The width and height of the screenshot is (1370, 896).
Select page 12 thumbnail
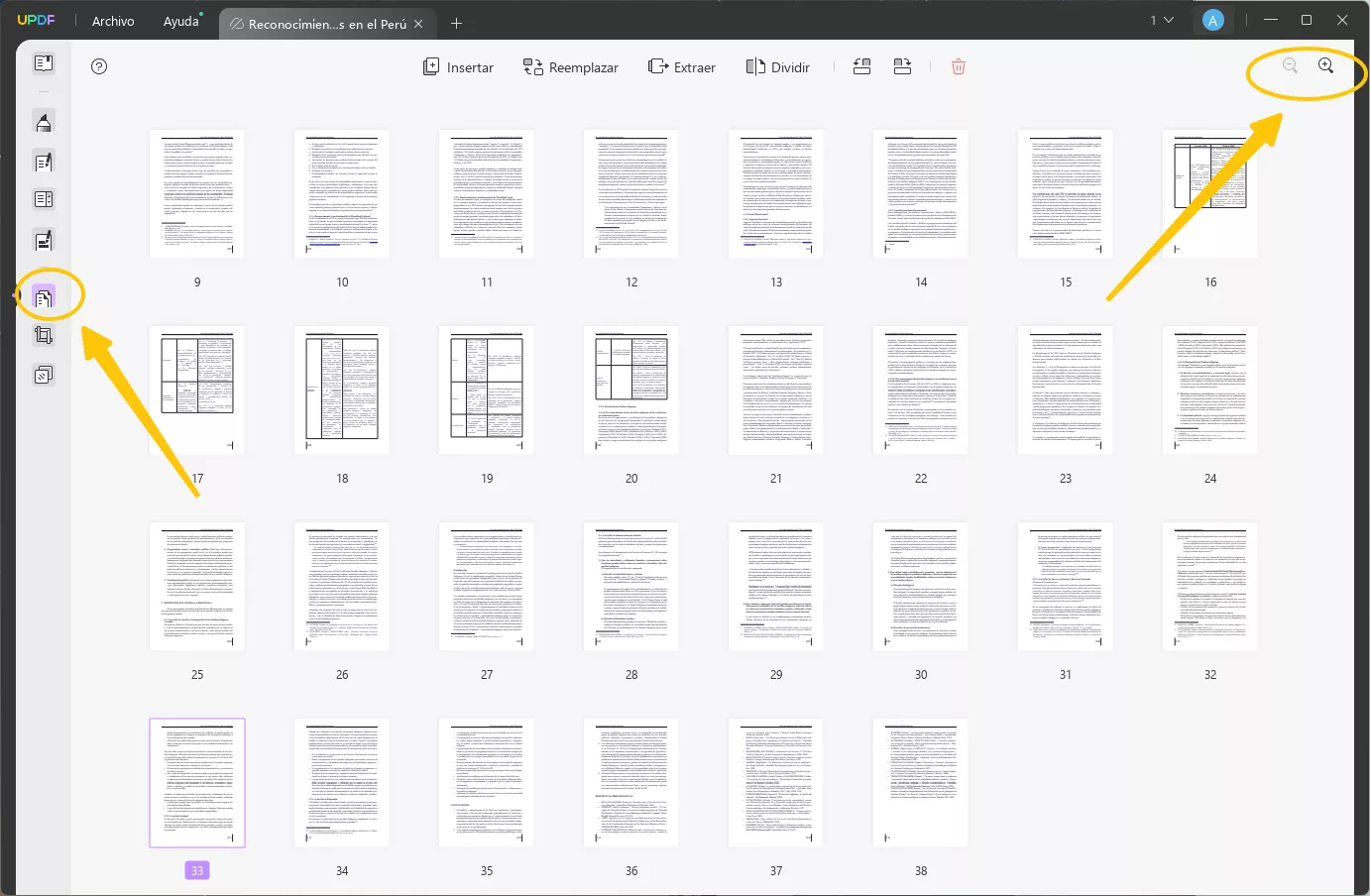point(631,194)
